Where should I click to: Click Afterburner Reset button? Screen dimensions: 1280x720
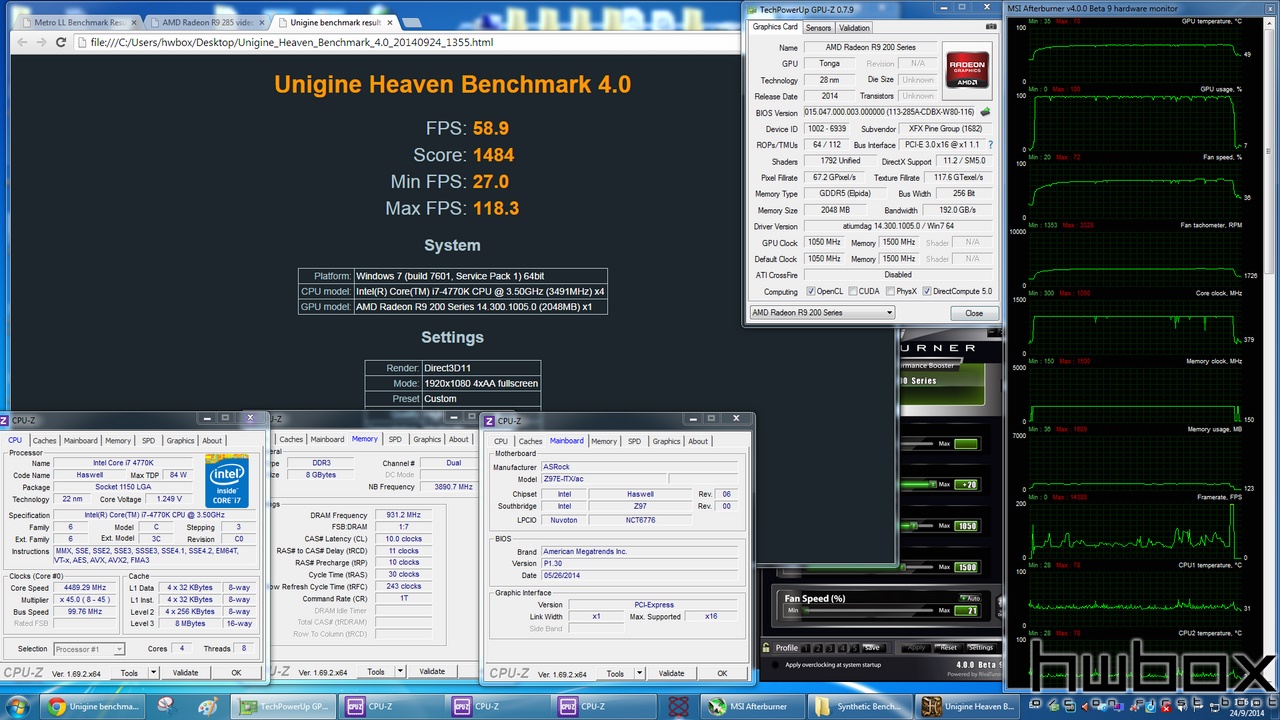pos(948,647)
